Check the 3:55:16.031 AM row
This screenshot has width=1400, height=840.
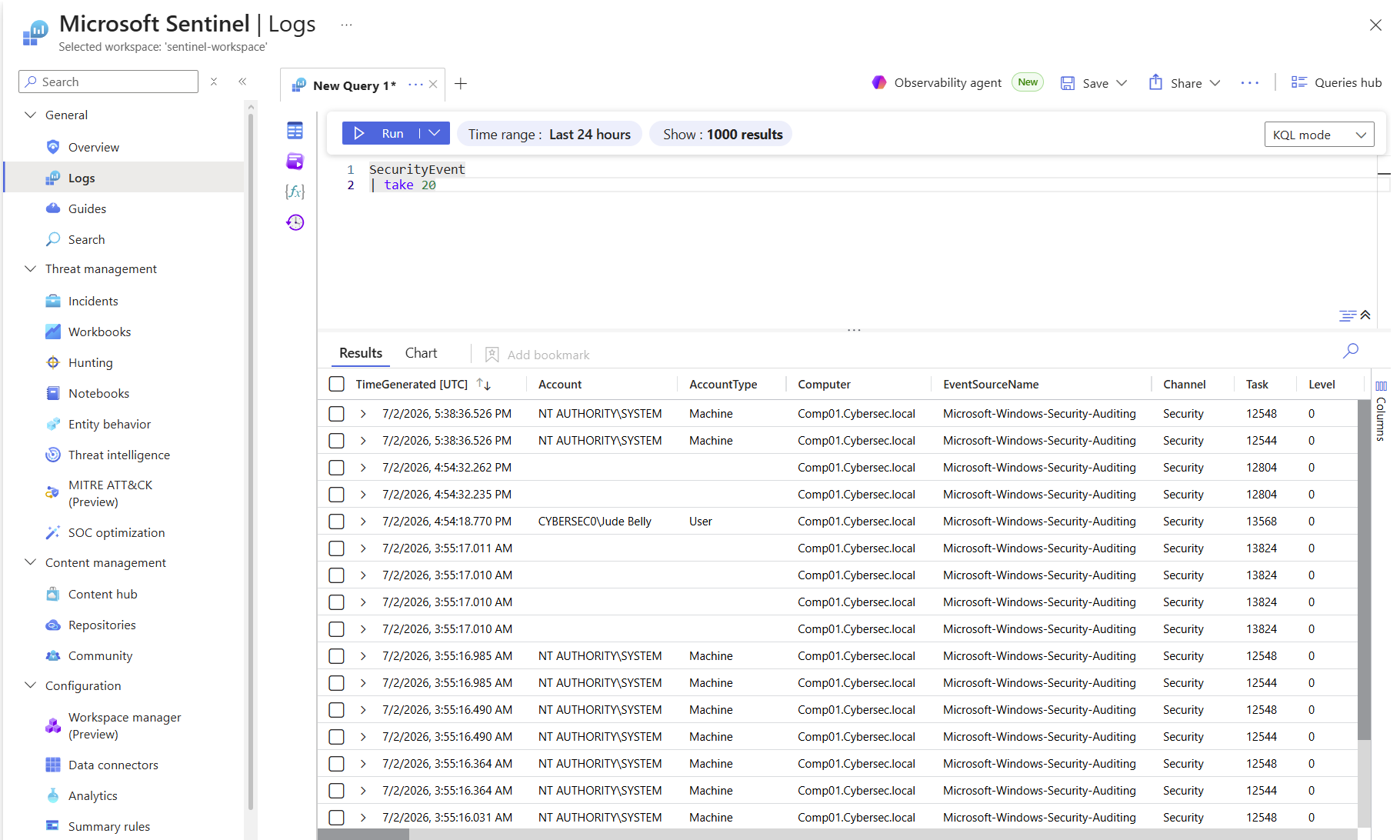coord(337,818)
